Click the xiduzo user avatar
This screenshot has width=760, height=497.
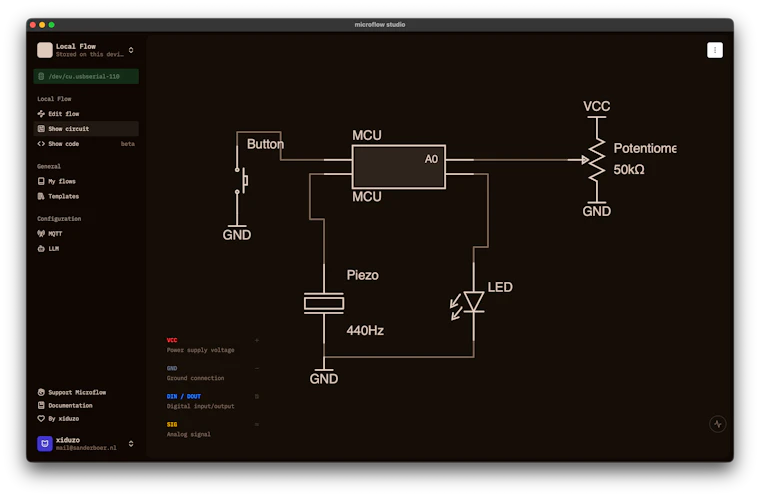click(45, 443)
